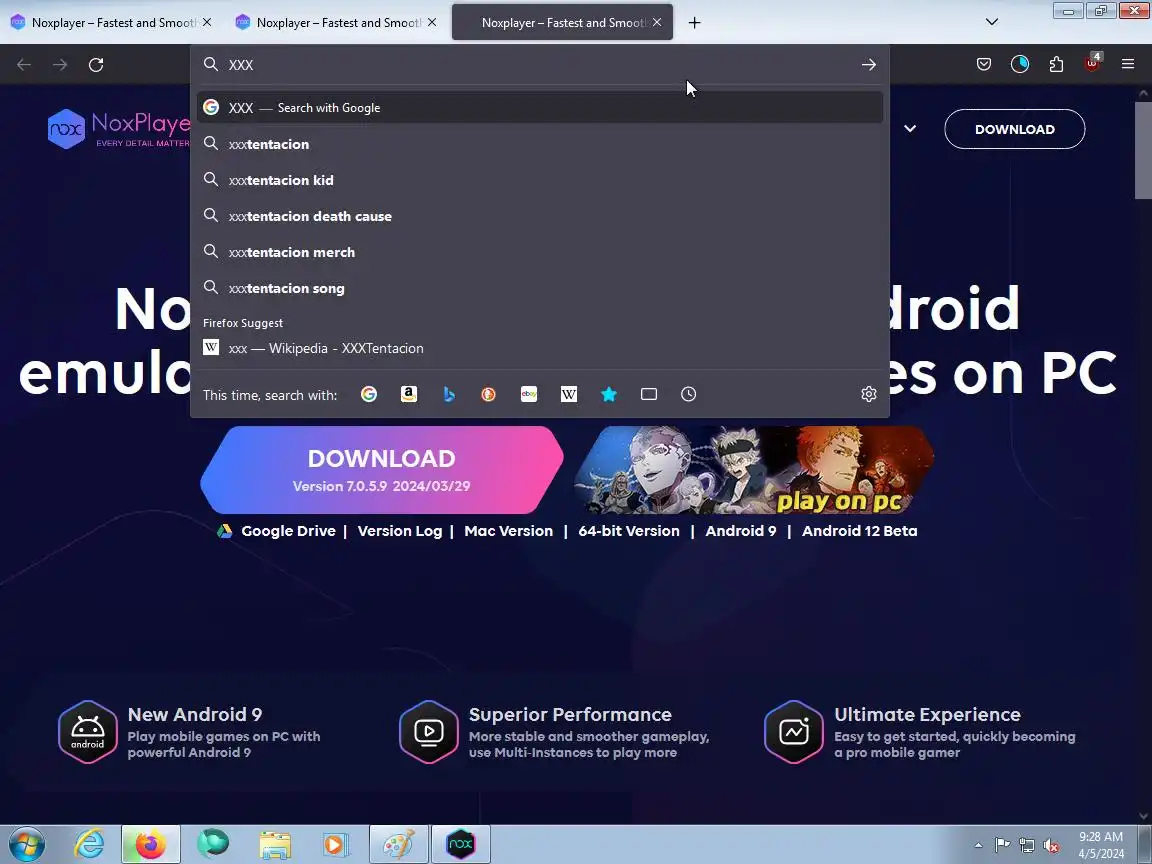Expand the list all tabs dropdown
The image size is (1152, 864).
[x=992, y=22]
